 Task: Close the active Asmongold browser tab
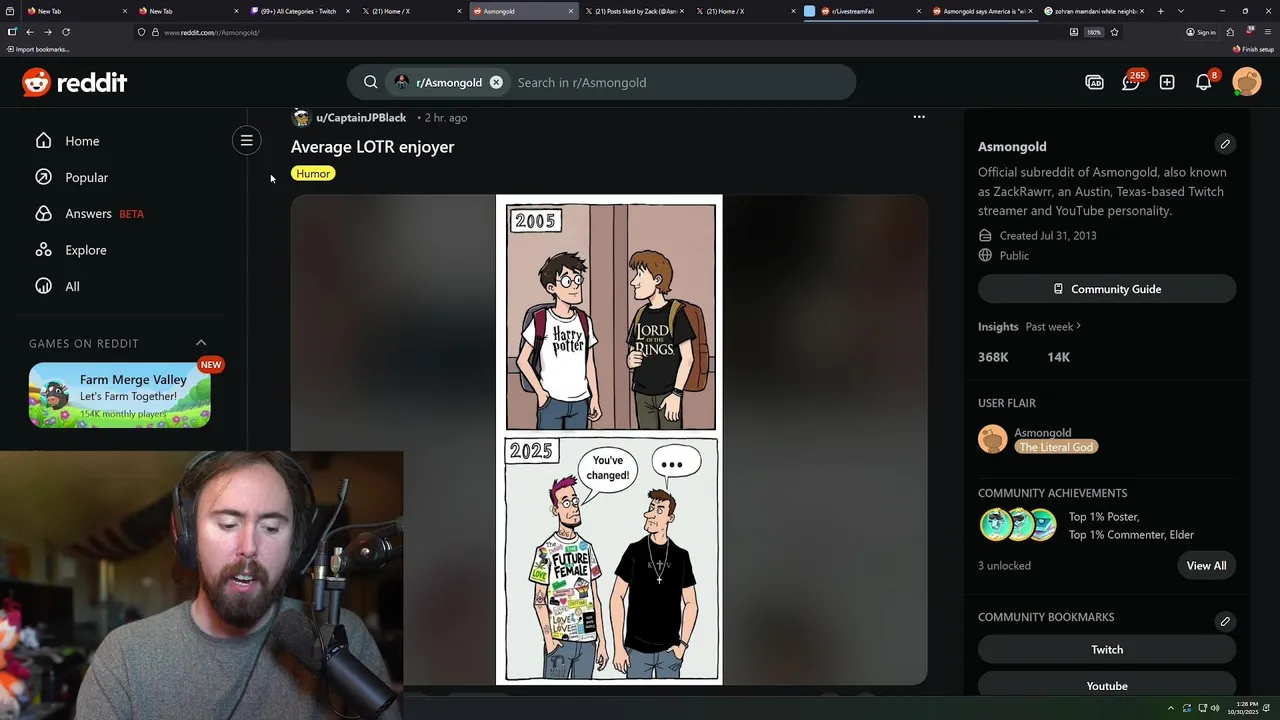[x=571, y=11]
